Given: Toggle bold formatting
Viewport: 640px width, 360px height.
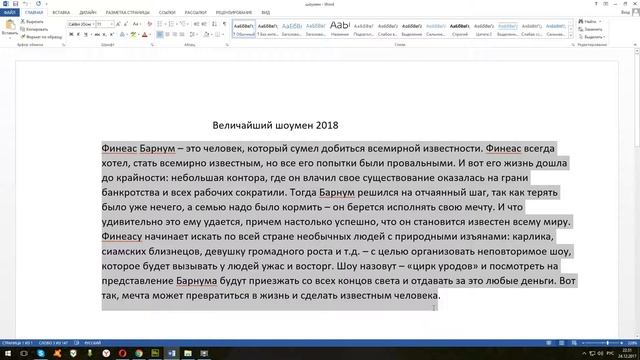Looking at the screenshot, I should (71, 35).
